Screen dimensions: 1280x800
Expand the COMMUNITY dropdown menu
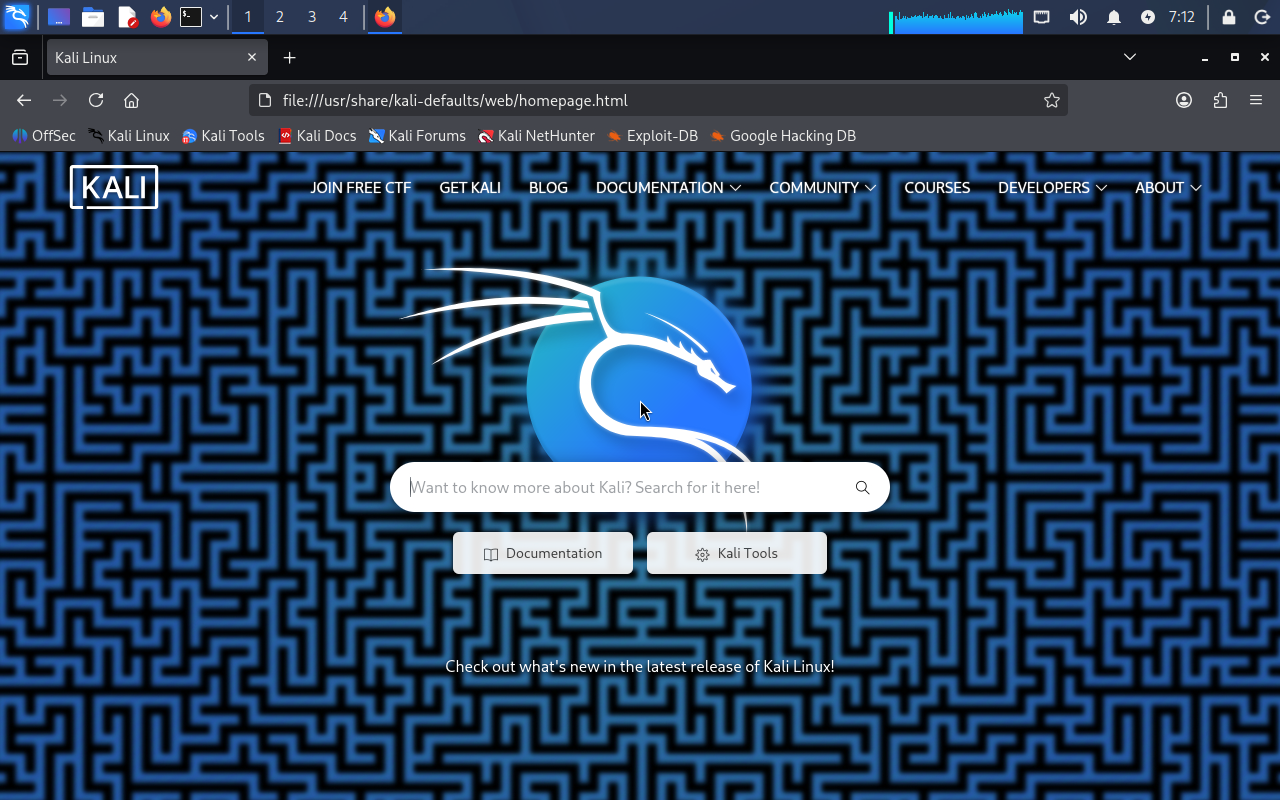(822, 188)
